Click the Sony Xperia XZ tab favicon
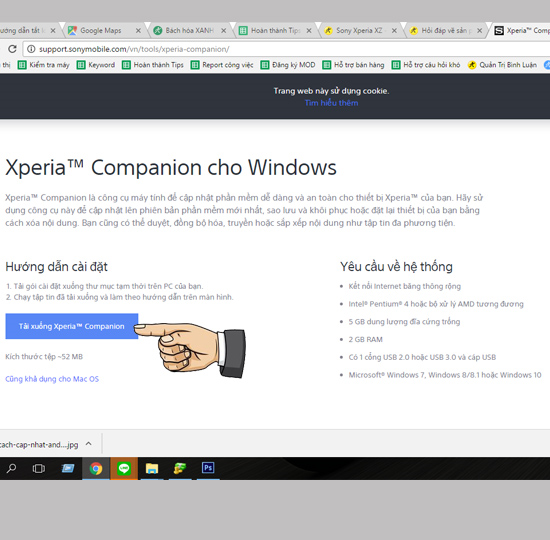 [328, 31]
